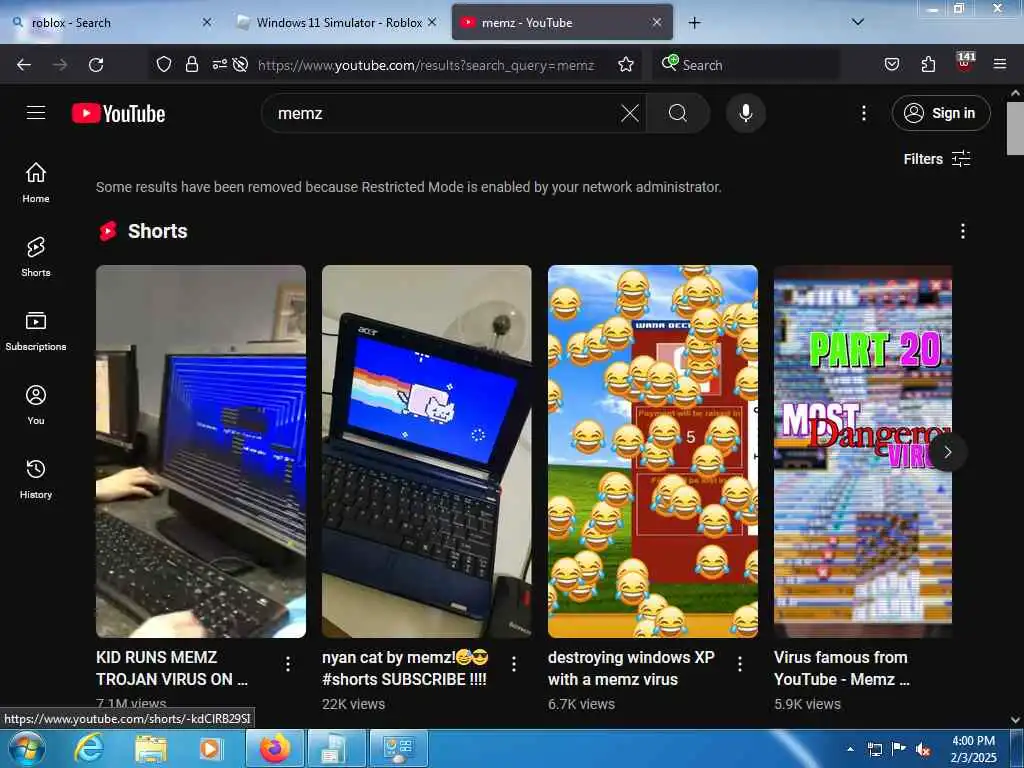Open Save to Pocket button
The image size is (1024, 768).
pos(892,64)
